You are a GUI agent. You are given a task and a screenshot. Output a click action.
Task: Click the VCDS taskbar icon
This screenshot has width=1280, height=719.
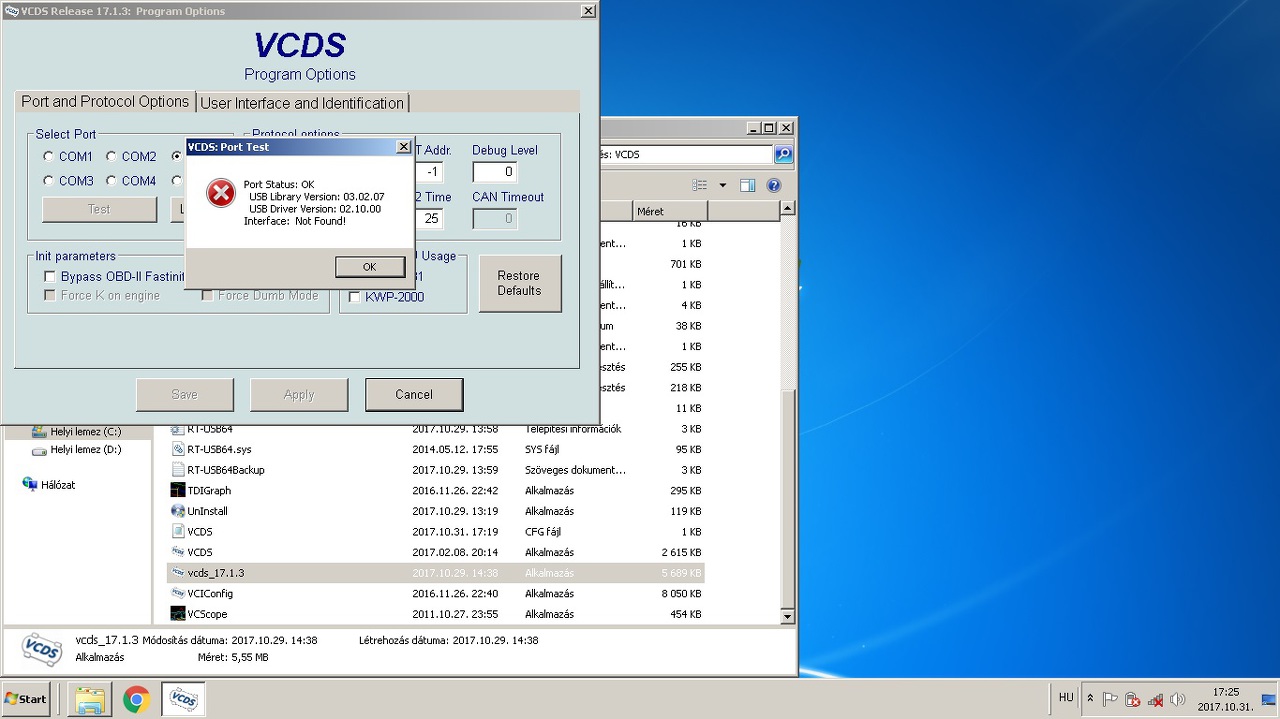tap(184, 699)
